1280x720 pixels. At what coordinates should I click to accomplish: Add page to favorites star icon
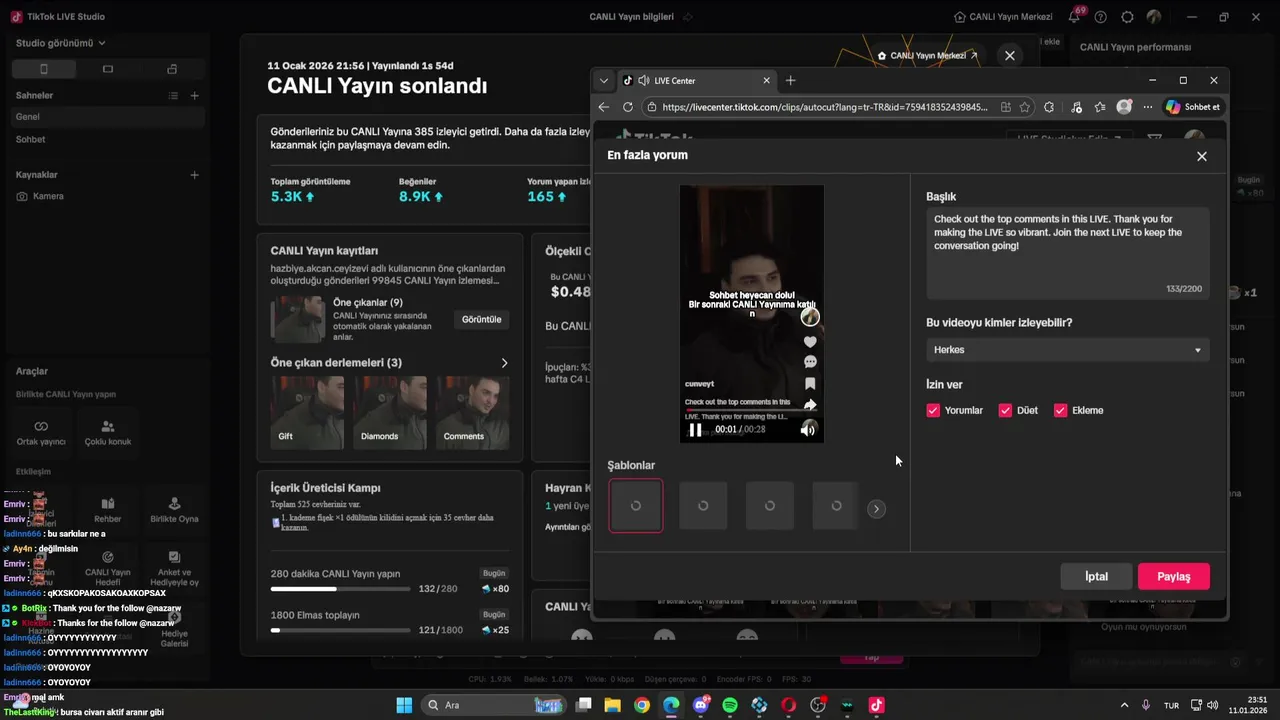tap(1025, 107)
